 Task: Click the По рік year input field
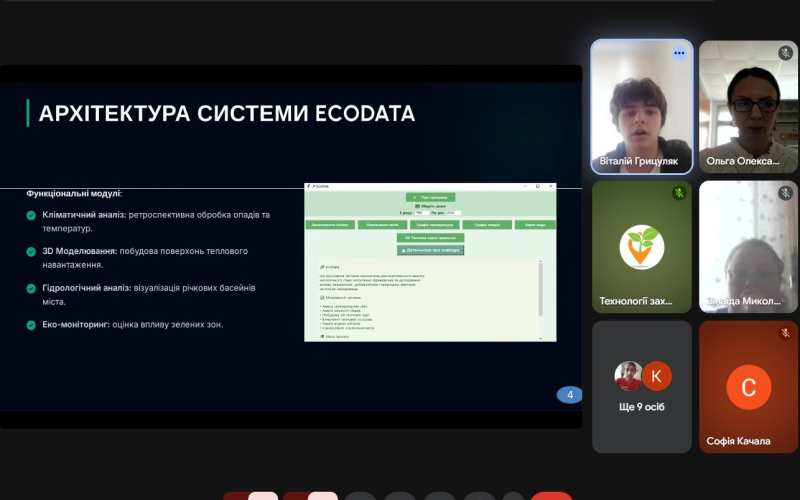[x=454, y=213]
